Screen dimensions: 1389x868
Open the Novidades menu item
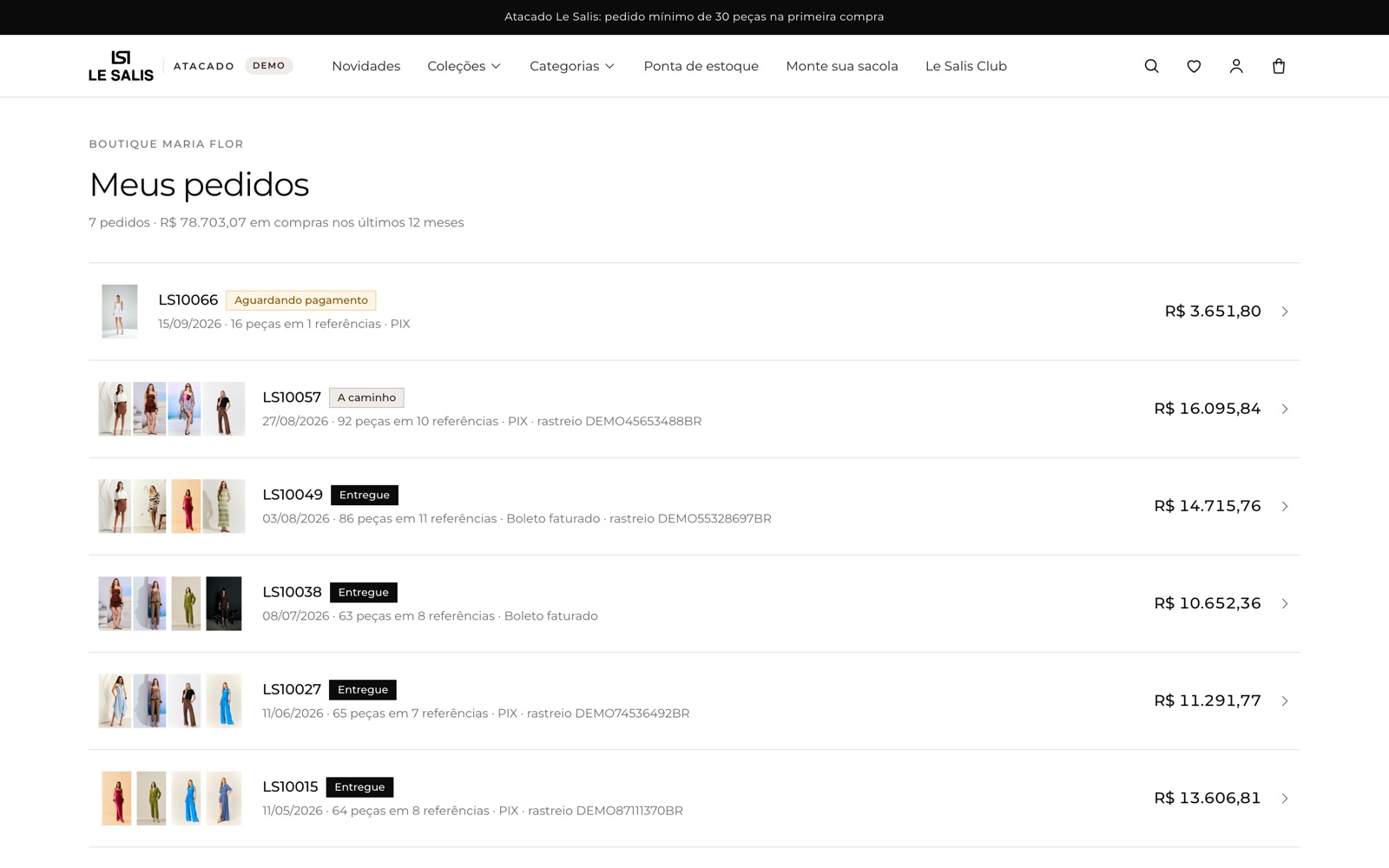[365, 66]
